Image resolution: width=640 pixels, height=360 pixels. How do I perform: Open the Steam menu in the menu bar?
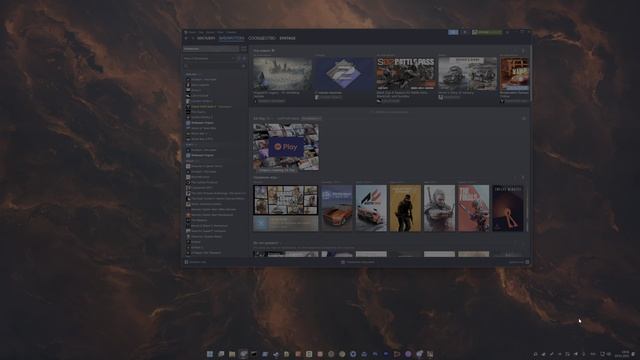click(192, 32)
